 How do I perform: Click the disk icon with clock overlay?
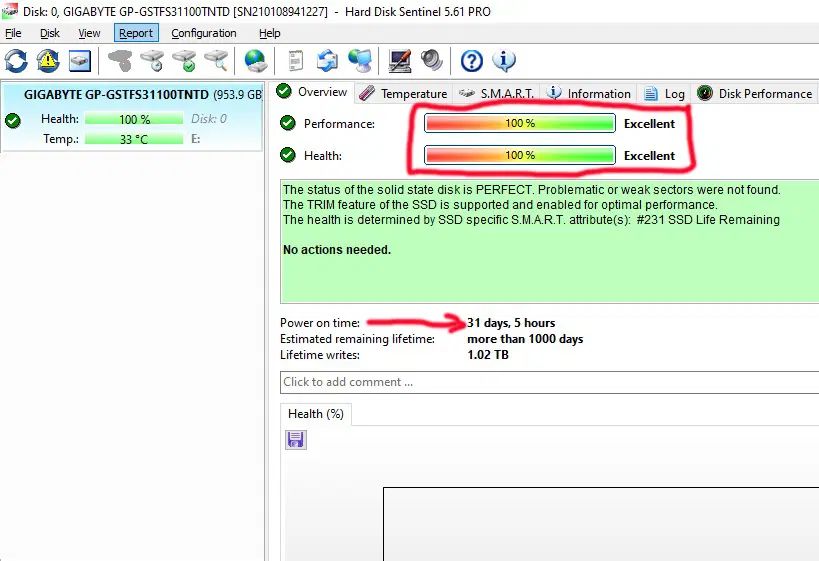click(x=153, y=61)
